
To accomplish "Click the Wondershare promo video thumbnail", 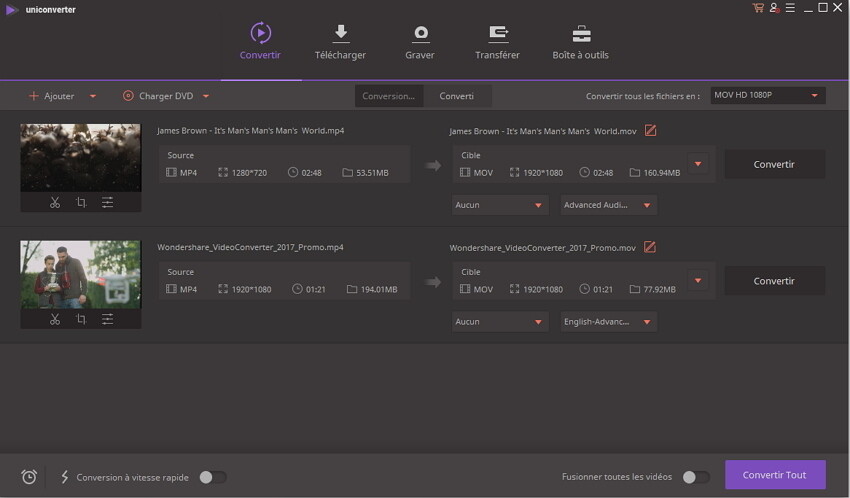I will (x=81, y=274).
